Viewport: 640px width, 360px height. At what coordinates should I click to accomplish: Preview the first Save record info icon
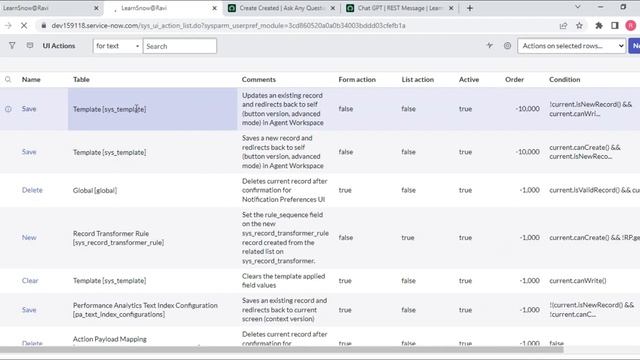click(8, 109)
